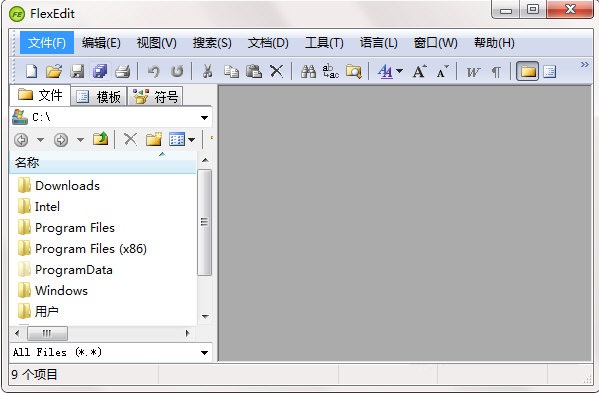This screenshot has height=393, width=599.
Task: Click the Find in Files icon
Action: point(354,71)
